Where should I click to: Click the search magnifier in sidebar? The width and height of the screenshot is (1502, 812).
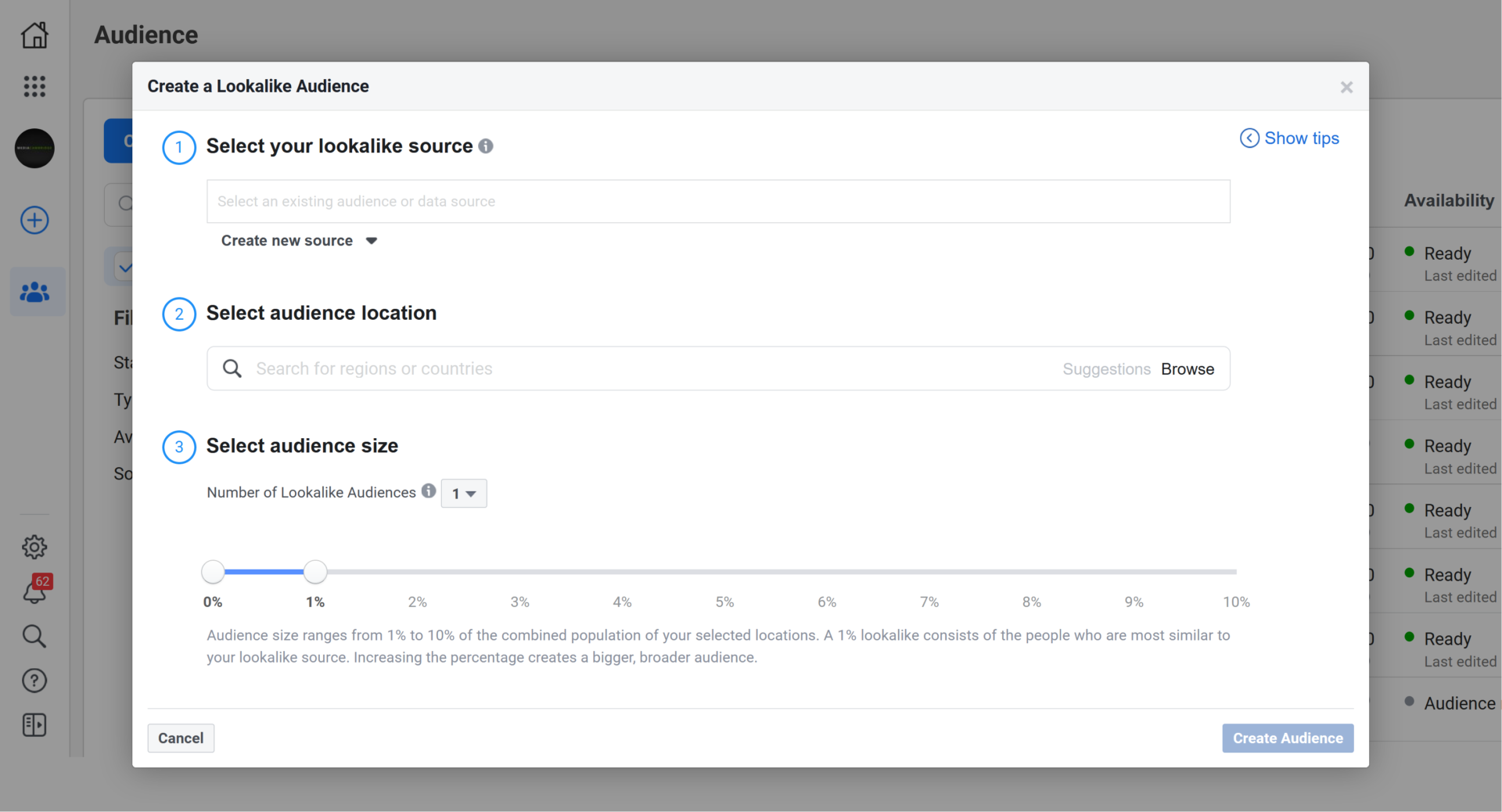(34, 636)
